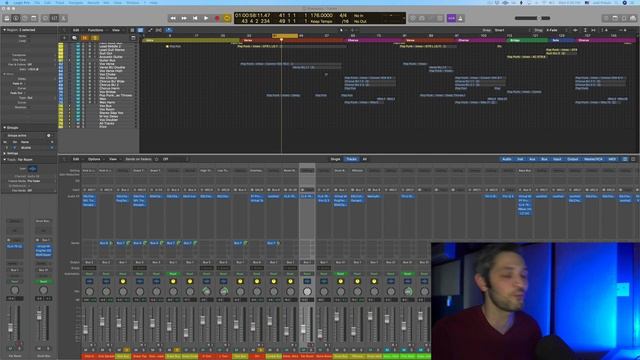
Task: Open the Mix menu in menu bar
Action: [107, 2]
